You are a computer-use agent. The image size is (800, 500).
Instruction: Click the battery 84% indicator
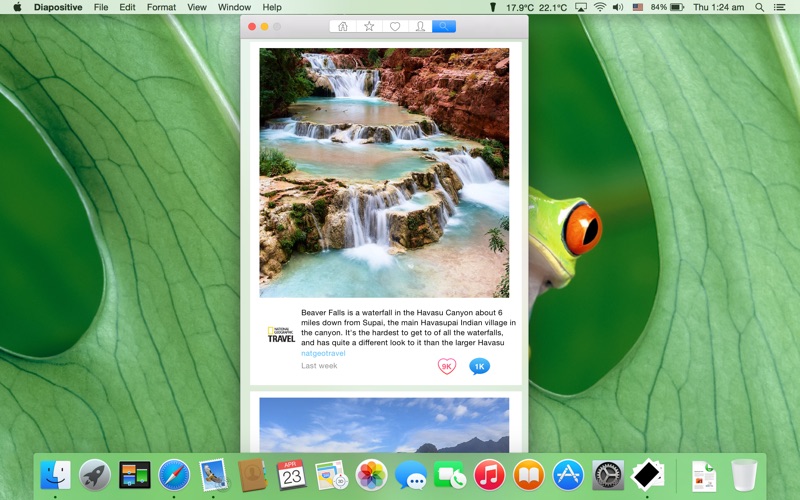(667, 7)
